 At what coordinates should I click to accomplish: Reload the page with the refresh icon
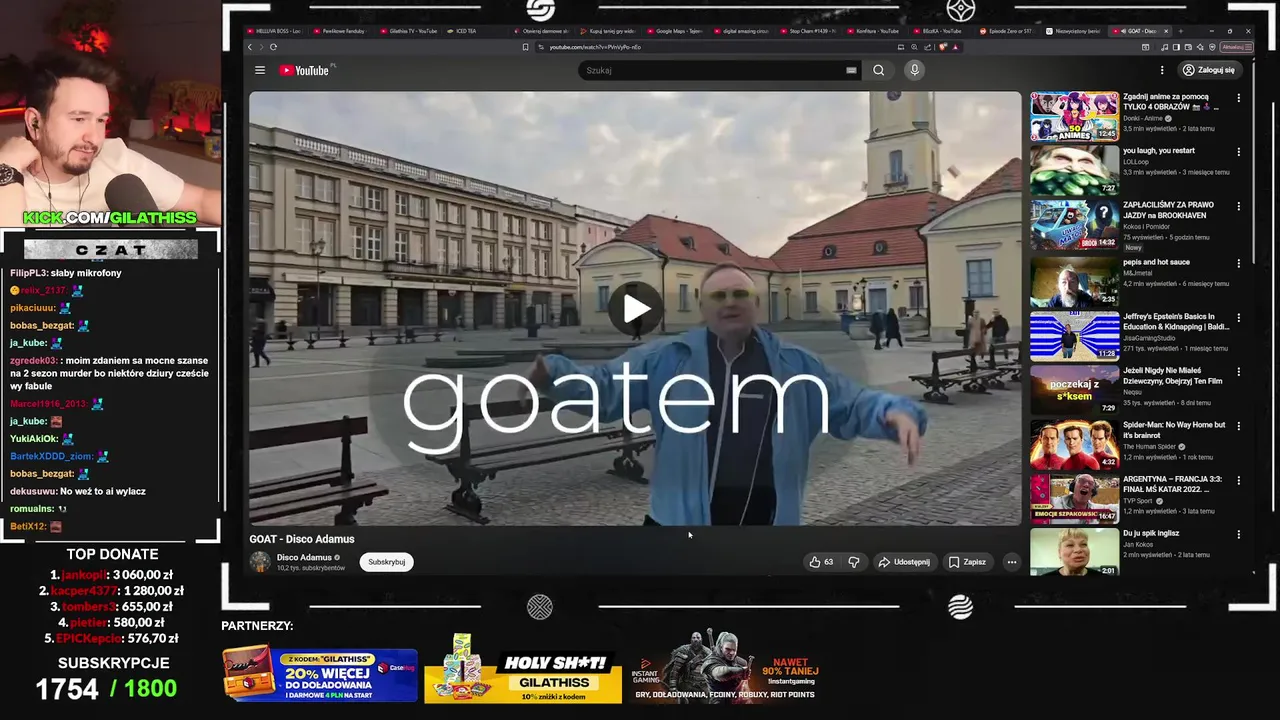(273, 47)
